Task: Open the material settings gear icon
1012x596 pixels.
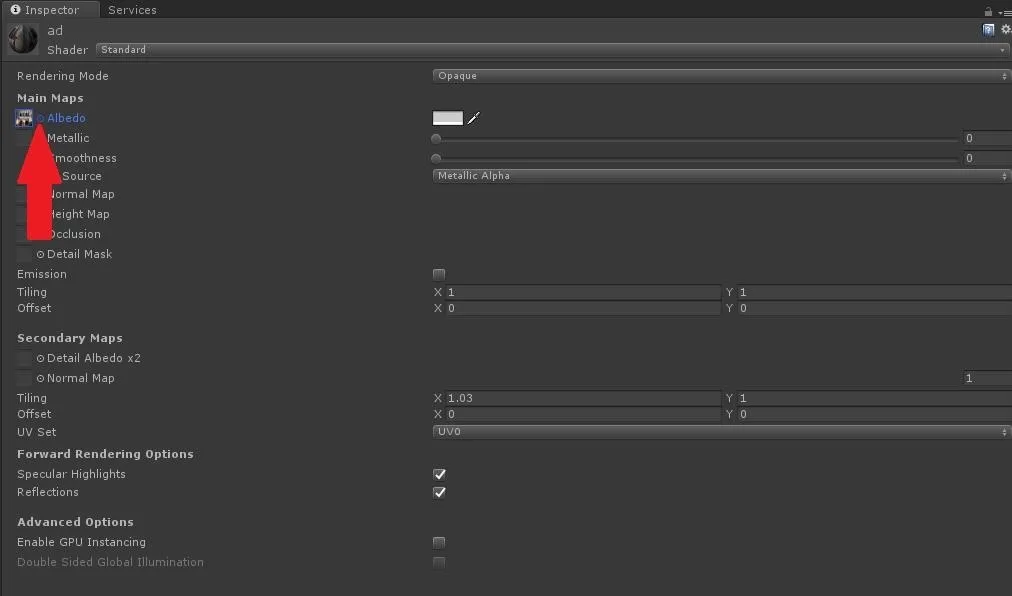Action: [x=1006, y=30]
